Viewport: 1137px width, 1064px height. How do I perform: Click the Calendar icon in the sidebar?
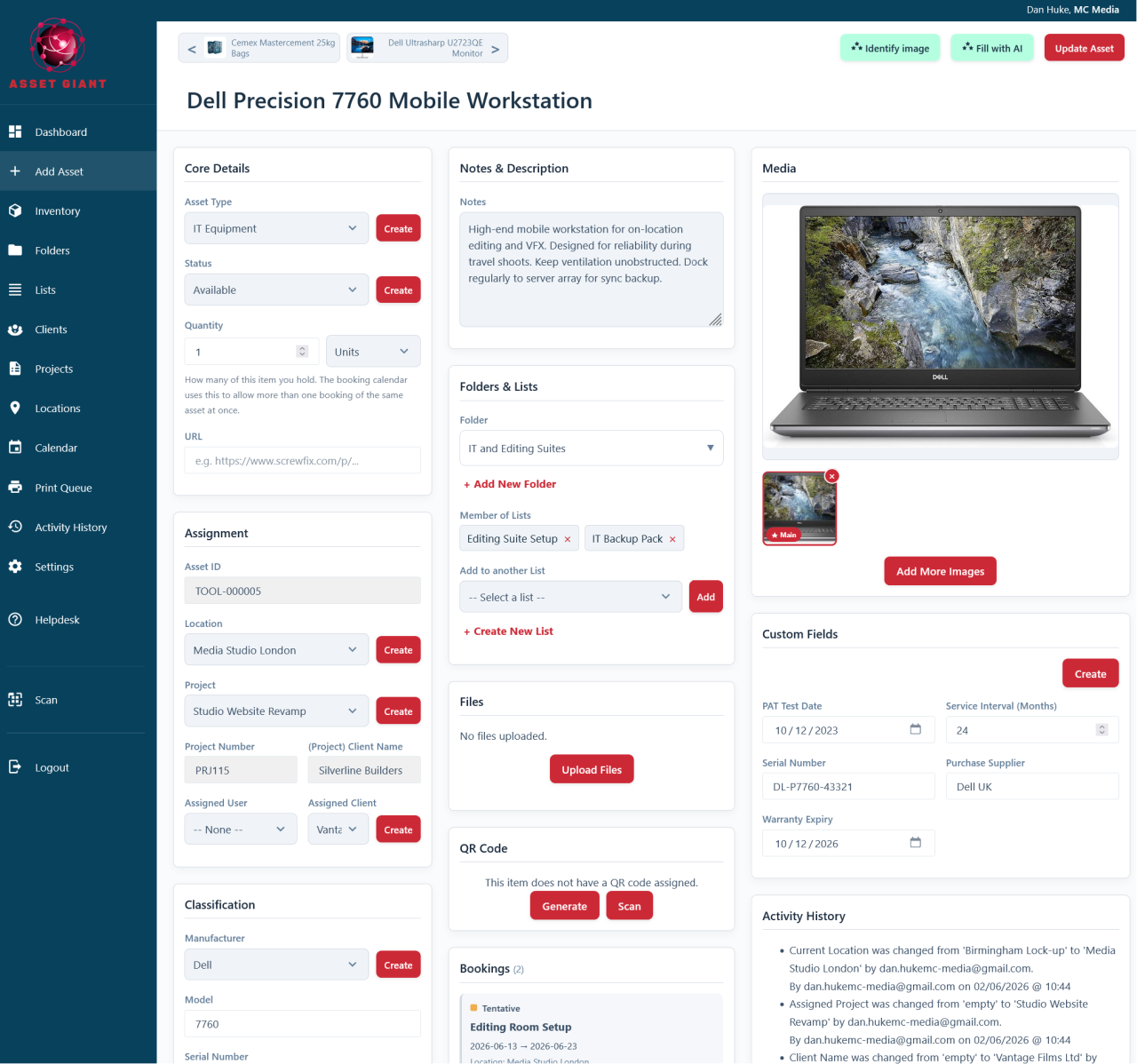click(15, 448)
